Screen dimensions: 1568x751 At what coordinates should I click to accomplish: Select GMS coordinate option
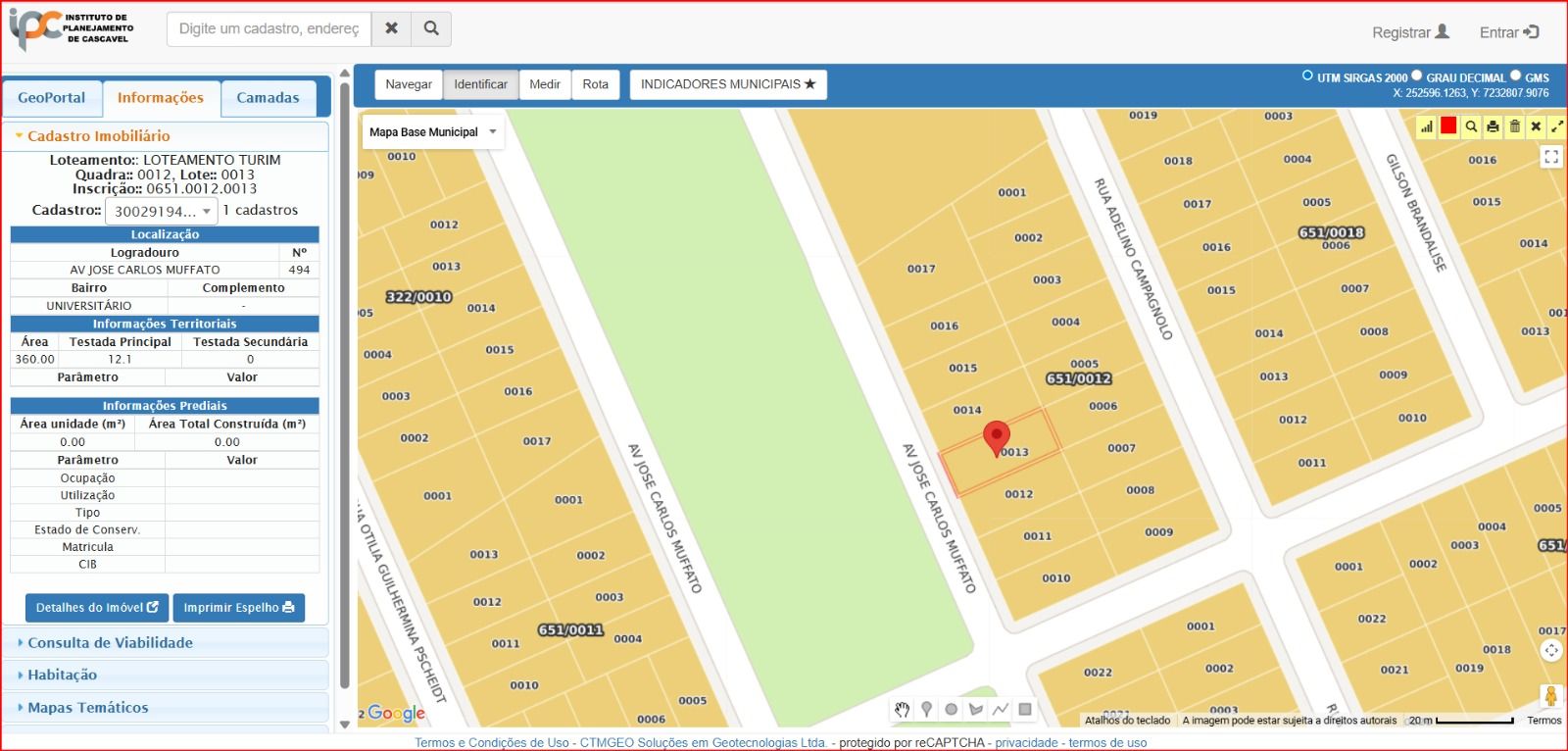click(x=1515, y=75)
